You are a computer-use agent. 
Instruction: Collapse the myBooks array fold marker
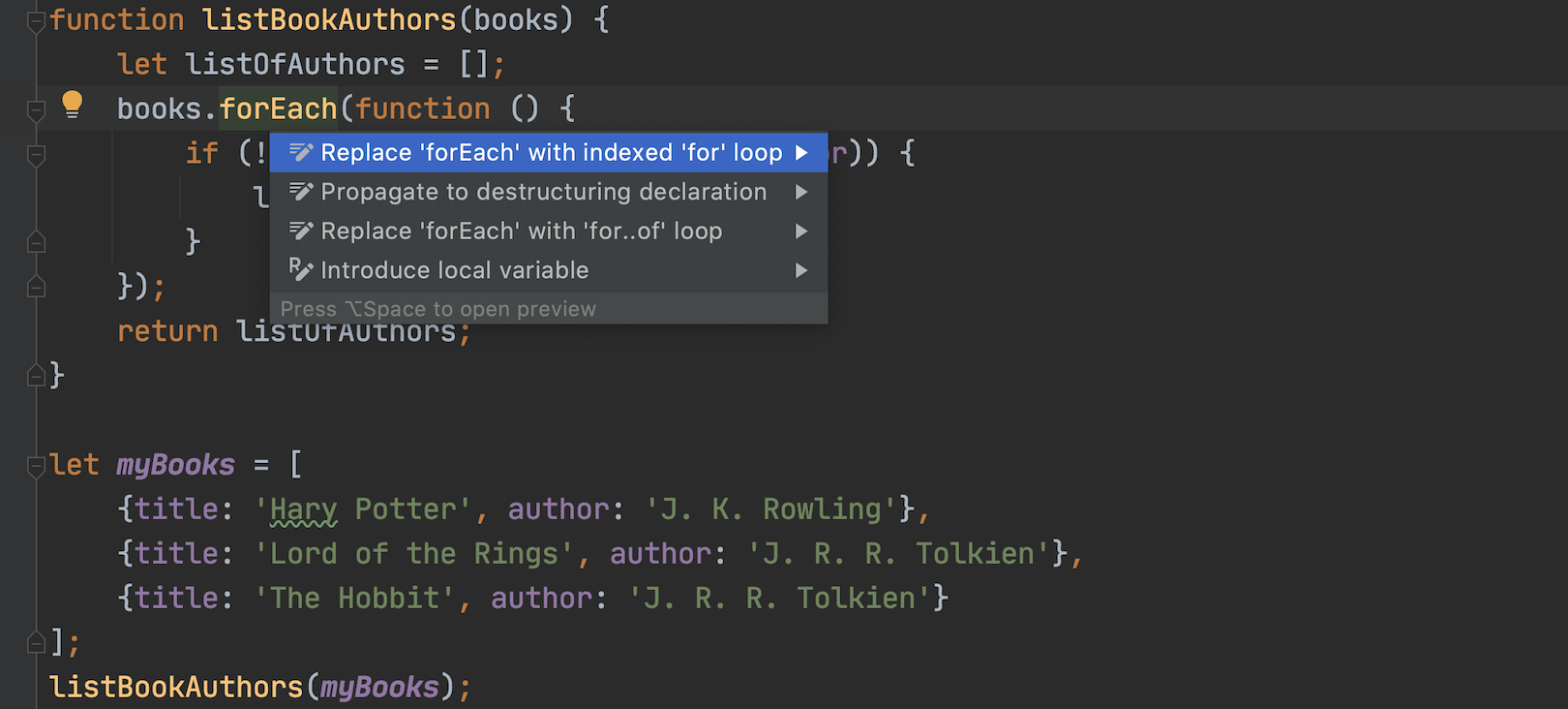36,467
